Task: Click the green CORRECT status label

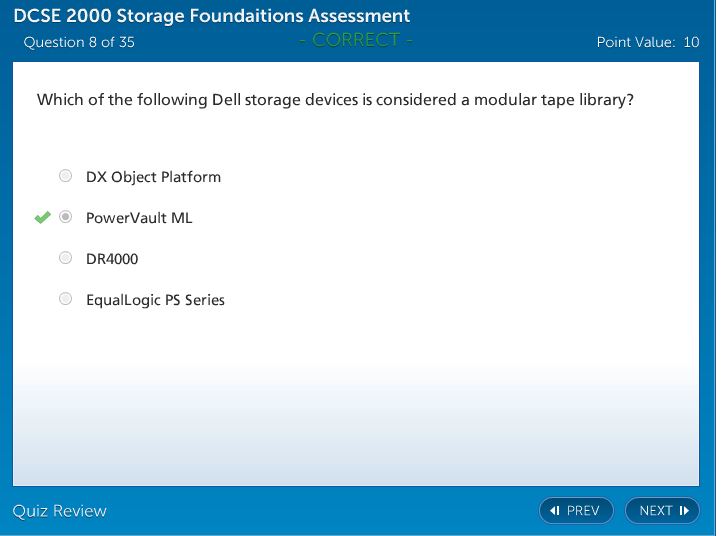Action: point(356,40)
